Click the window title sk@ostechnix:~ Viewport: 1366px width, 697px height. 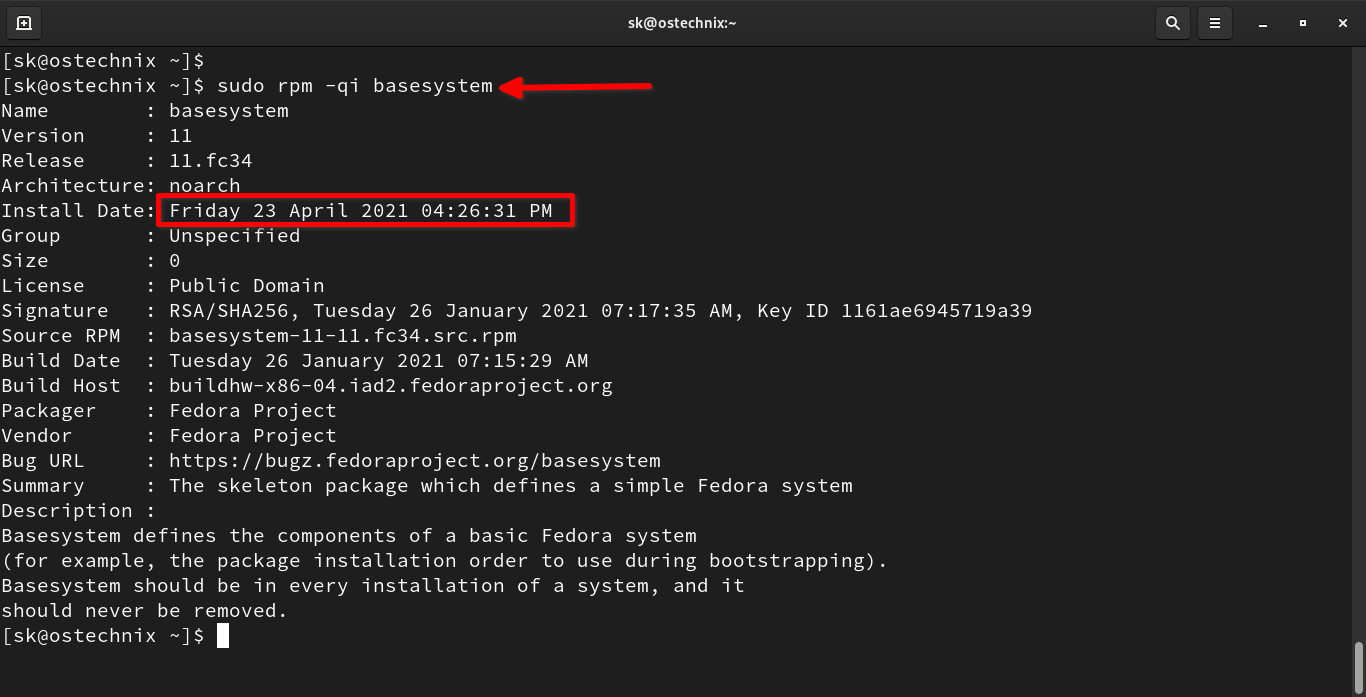point(683,22)
